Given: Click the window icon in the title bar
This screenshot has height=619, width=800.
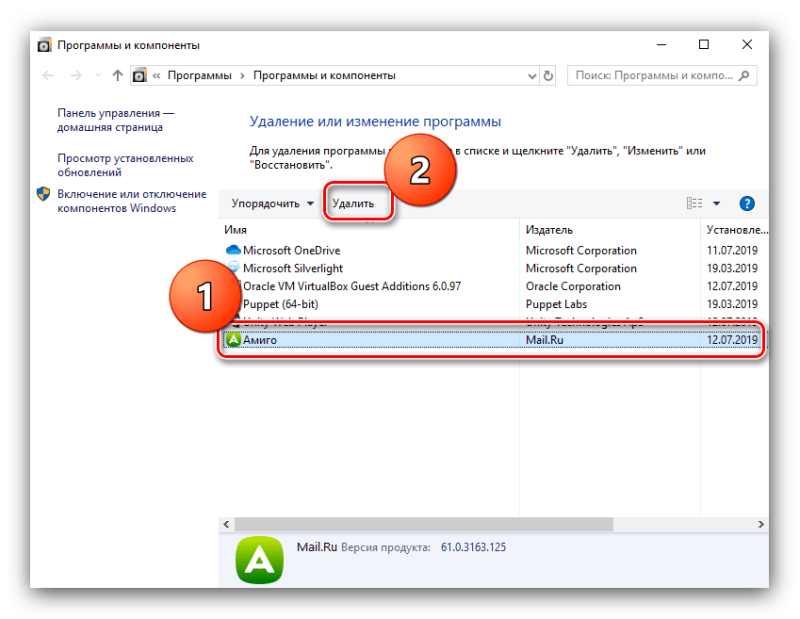Looking at the screenshot, I should click(x=44, y=45).
